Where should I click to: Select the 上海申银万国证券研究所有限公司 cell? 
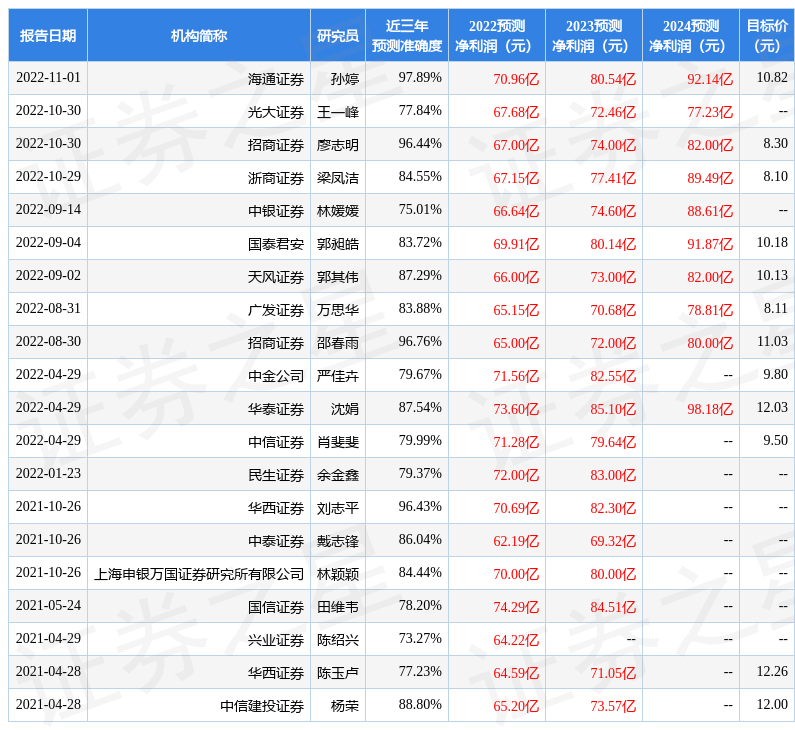[199, 574]
